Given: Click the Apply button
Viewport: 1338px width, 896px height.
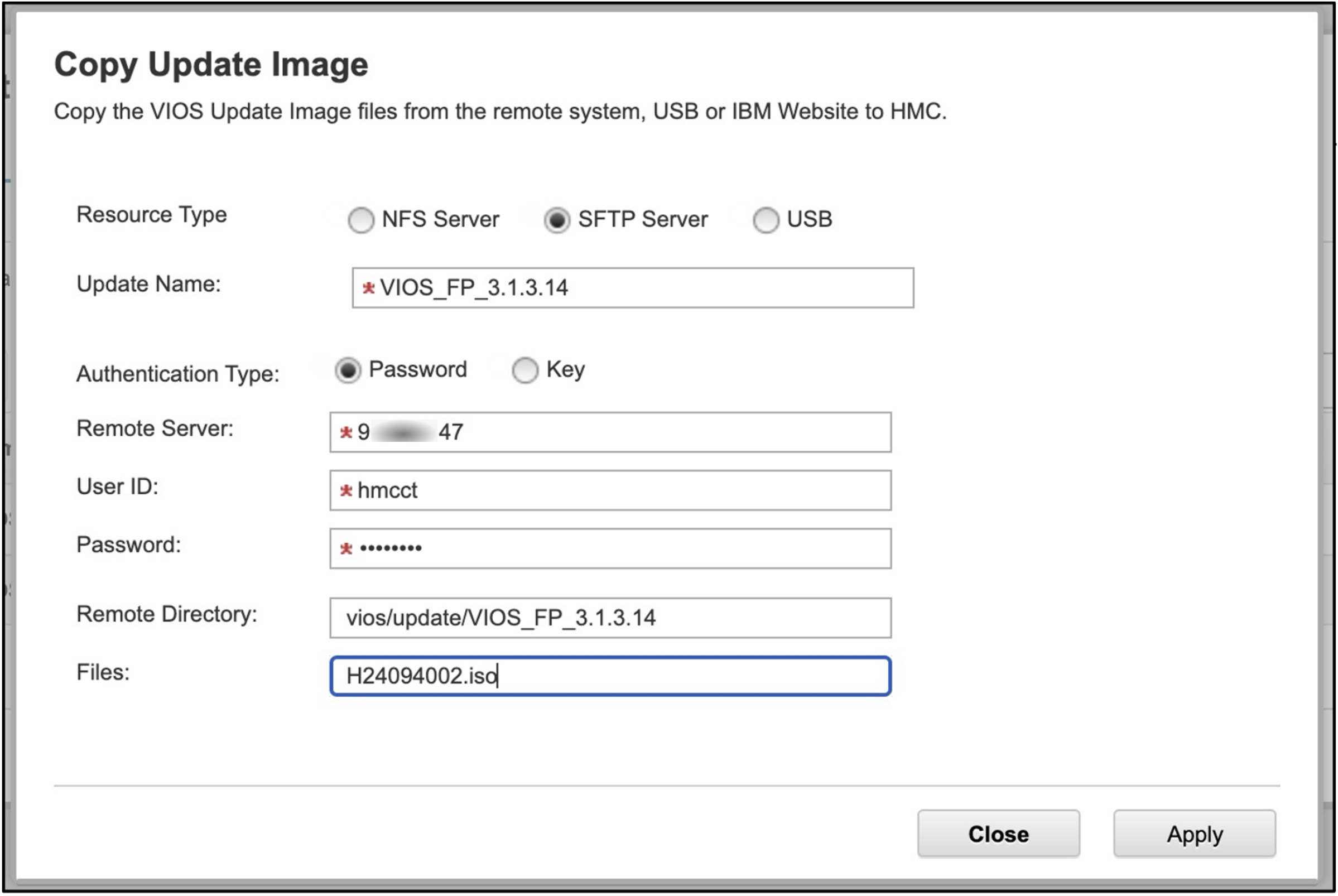Looking at the screenshot, I should tap(1193, 834).
